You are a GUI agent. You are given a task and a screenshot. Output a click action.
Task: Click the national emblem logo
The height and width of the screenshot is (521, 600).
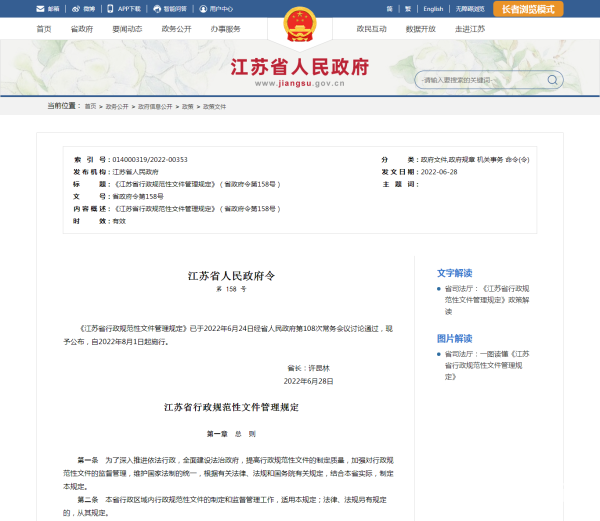coord(300,25)
